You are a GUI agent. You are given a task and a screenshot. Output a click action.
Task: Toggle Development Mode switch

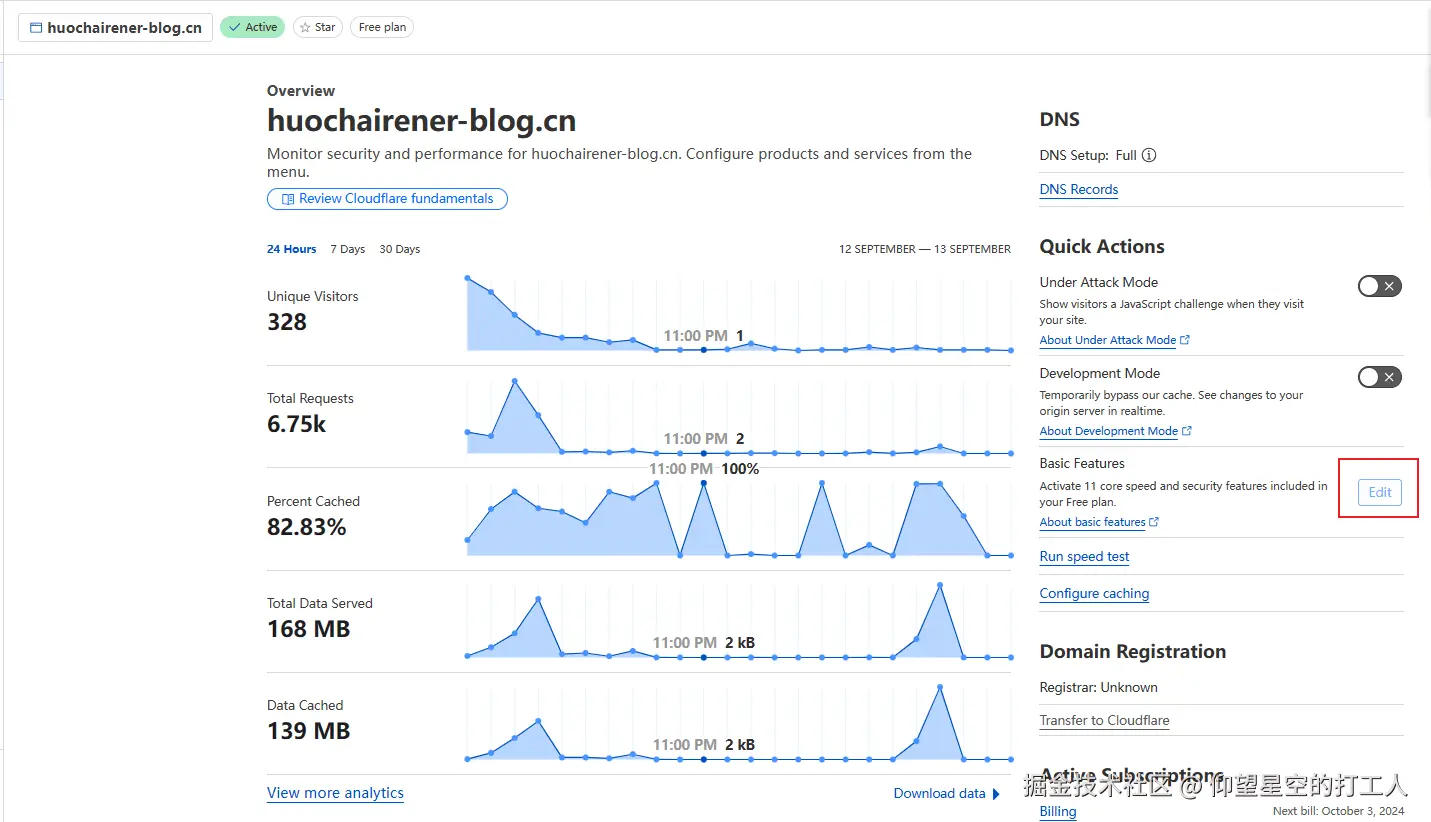point(1380,377)
